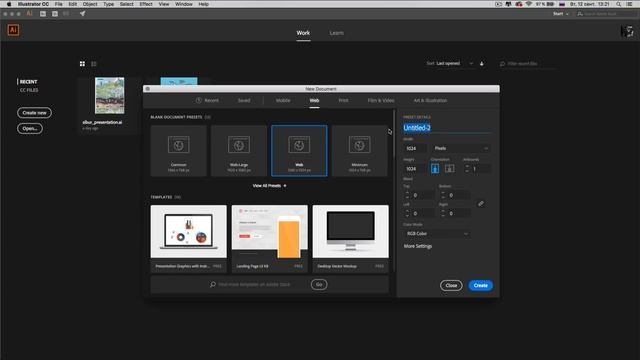Click the Create new button in the sidebar
640x360 pixels.
coord(34,113)
